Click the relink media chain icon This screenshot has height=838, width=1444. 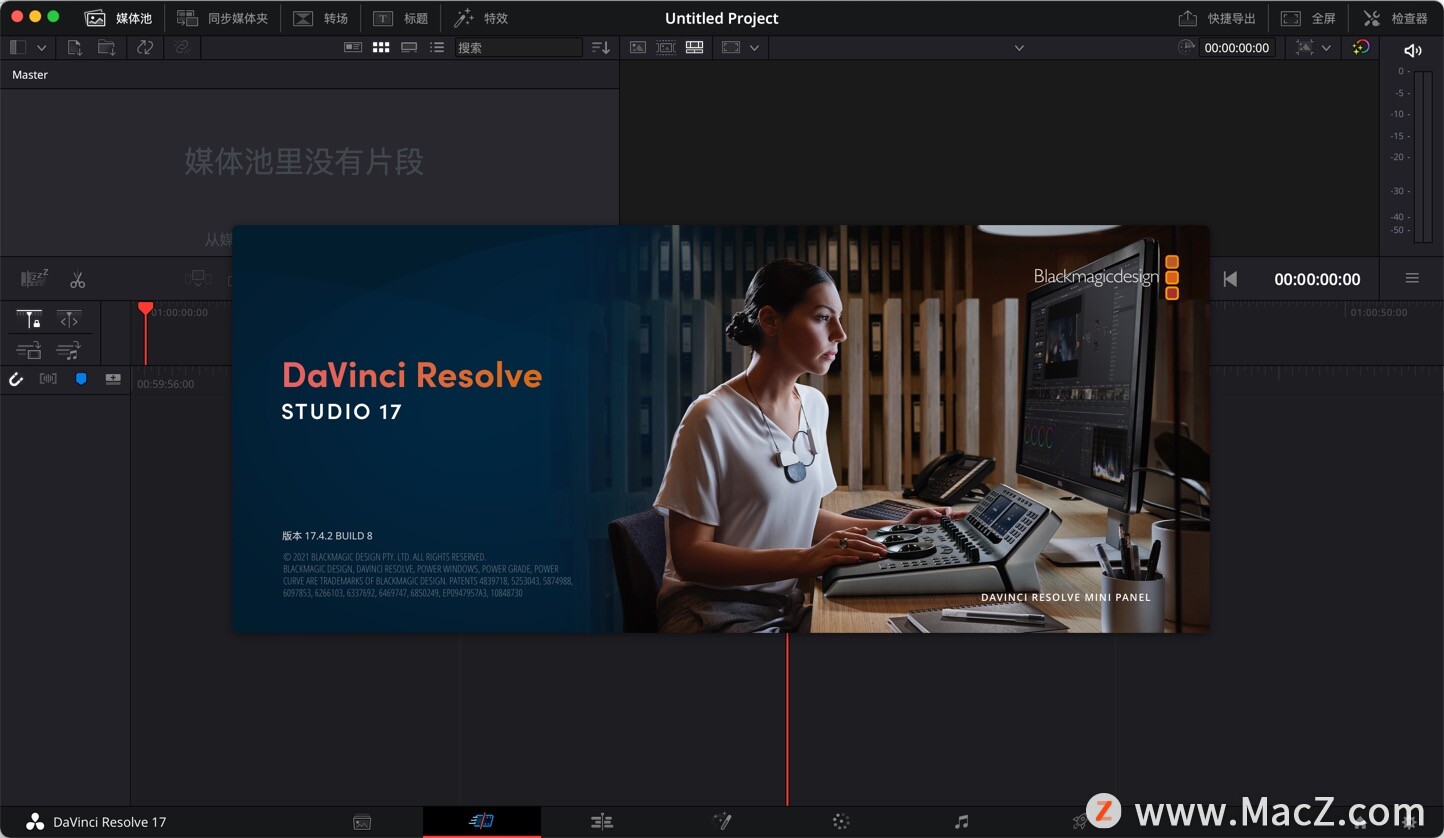pyautogui.click(x=181, y=47)
